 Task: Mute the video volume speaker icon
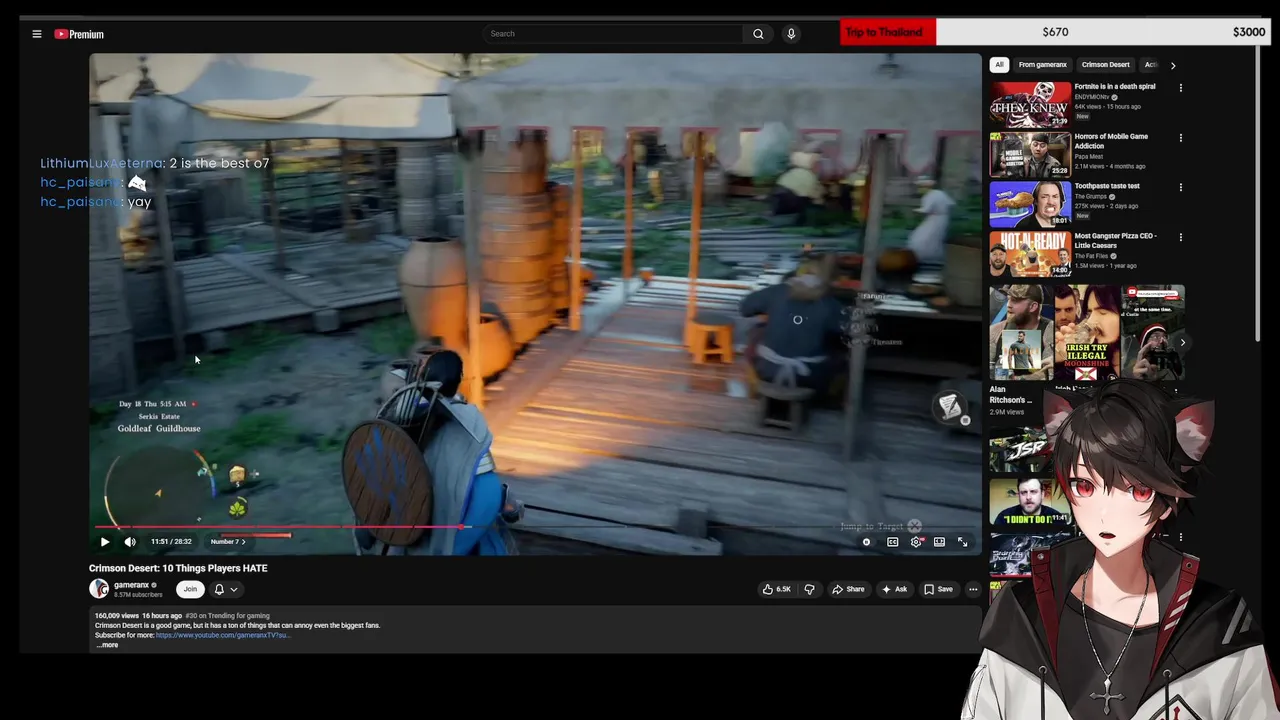(130, 542)
